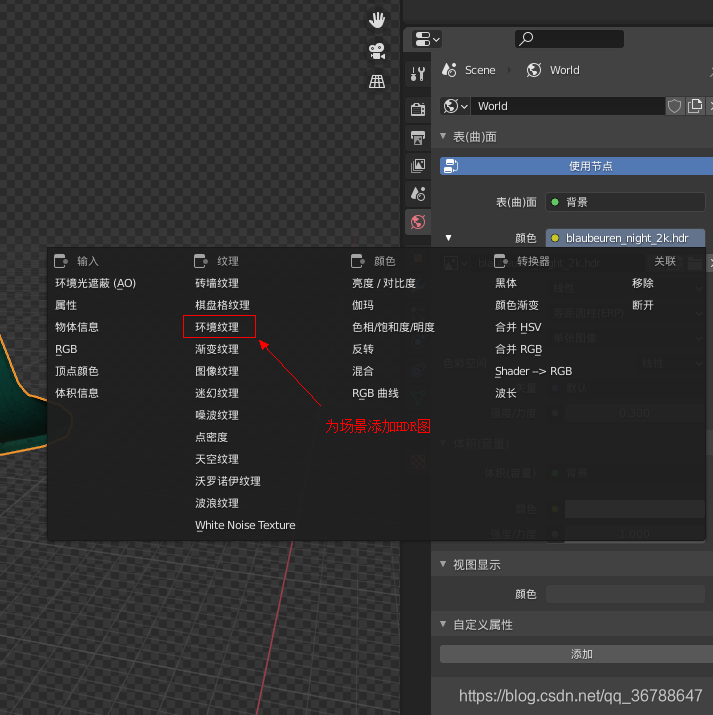Viewport: 713px width, 715px height.
Task: Click Scene breadcrumb icon
Action: 449,70
